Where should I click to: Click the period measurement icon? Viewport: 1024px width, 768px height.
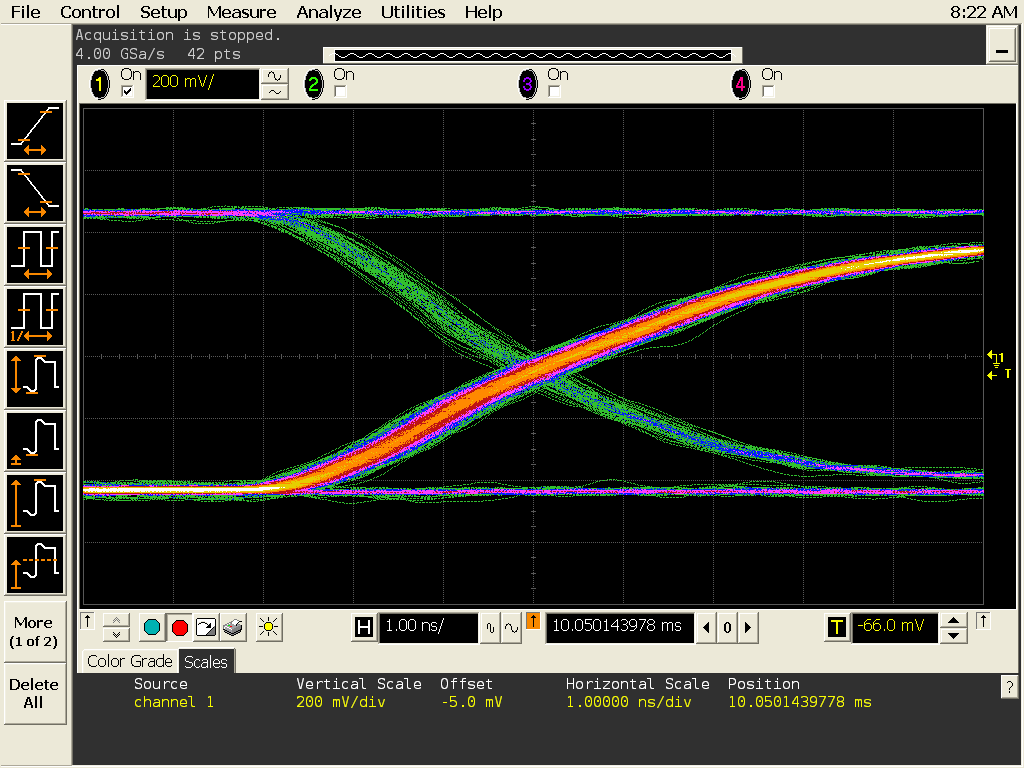[36, 255]
